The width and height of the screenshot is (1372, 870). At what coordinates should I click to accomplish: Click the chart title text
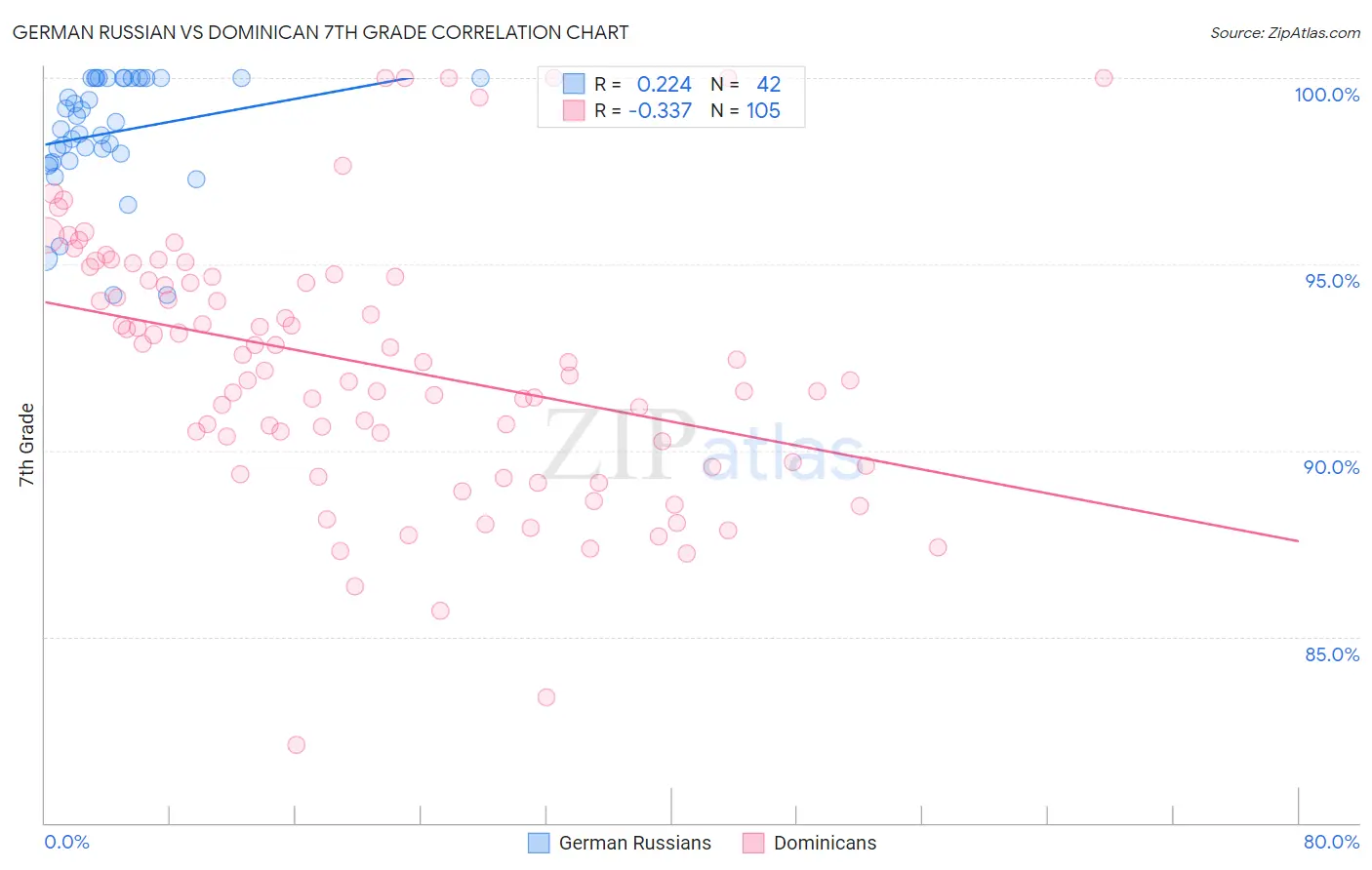pos(320,32)
